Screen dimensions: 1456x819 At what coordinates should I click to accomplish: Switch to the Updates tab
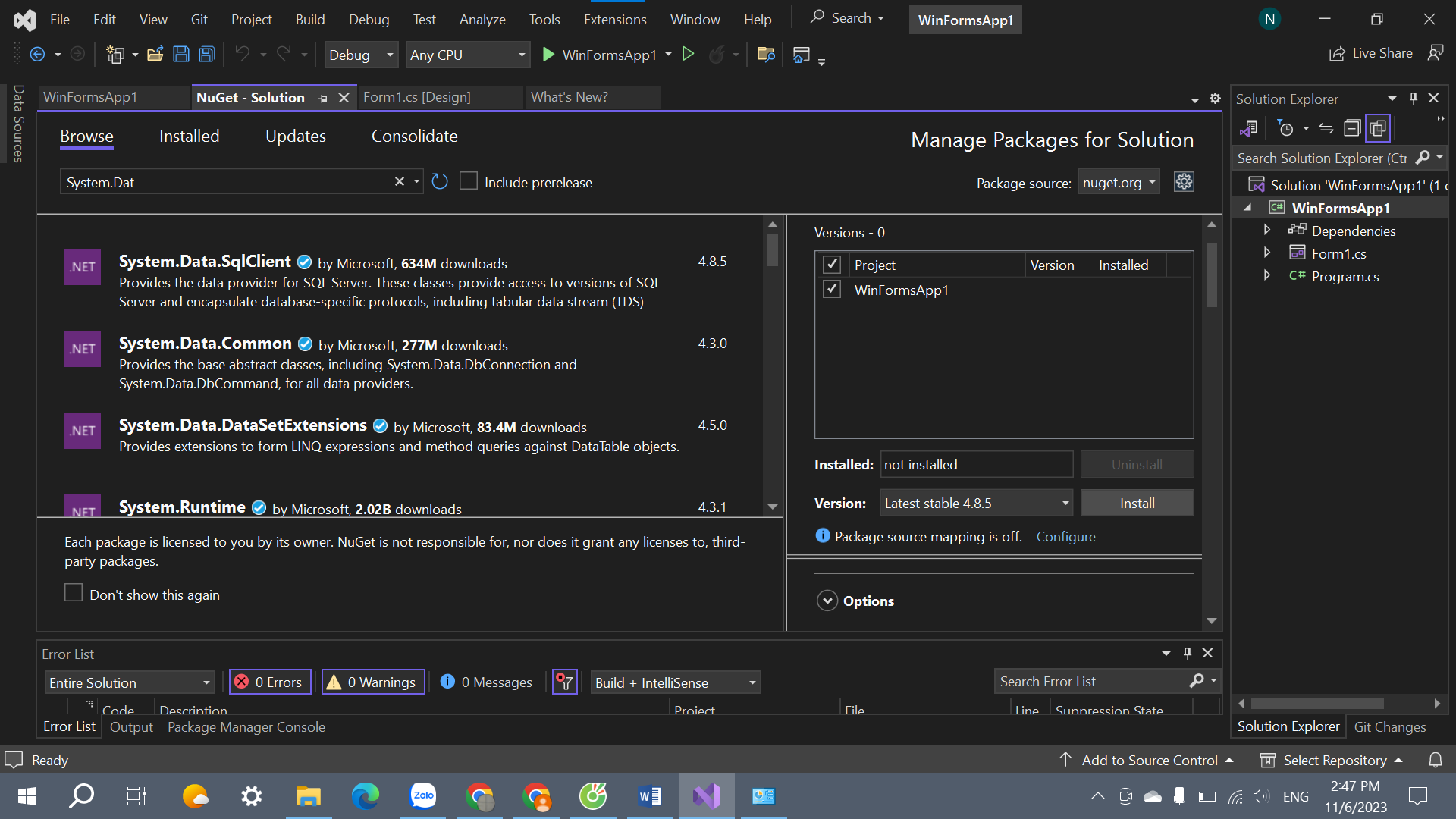tap(296, 136)
